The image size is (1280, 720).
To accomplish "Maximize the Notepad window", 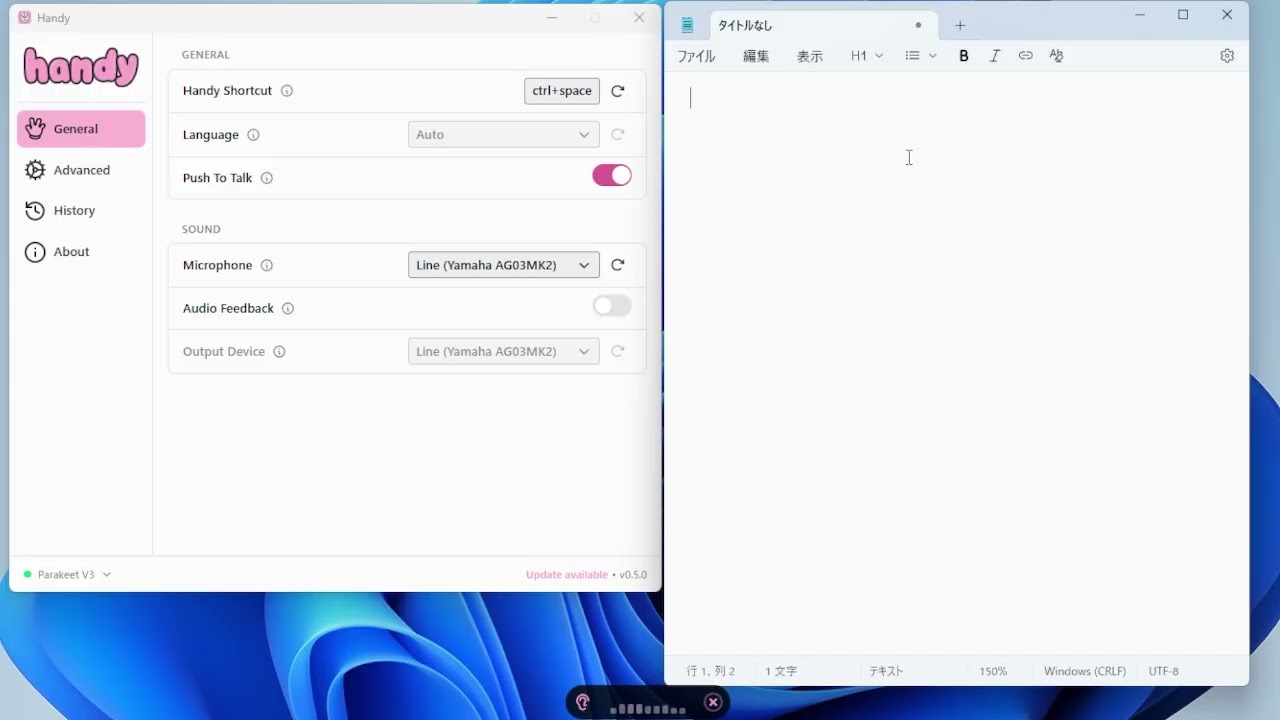I will coord(1183,15).
